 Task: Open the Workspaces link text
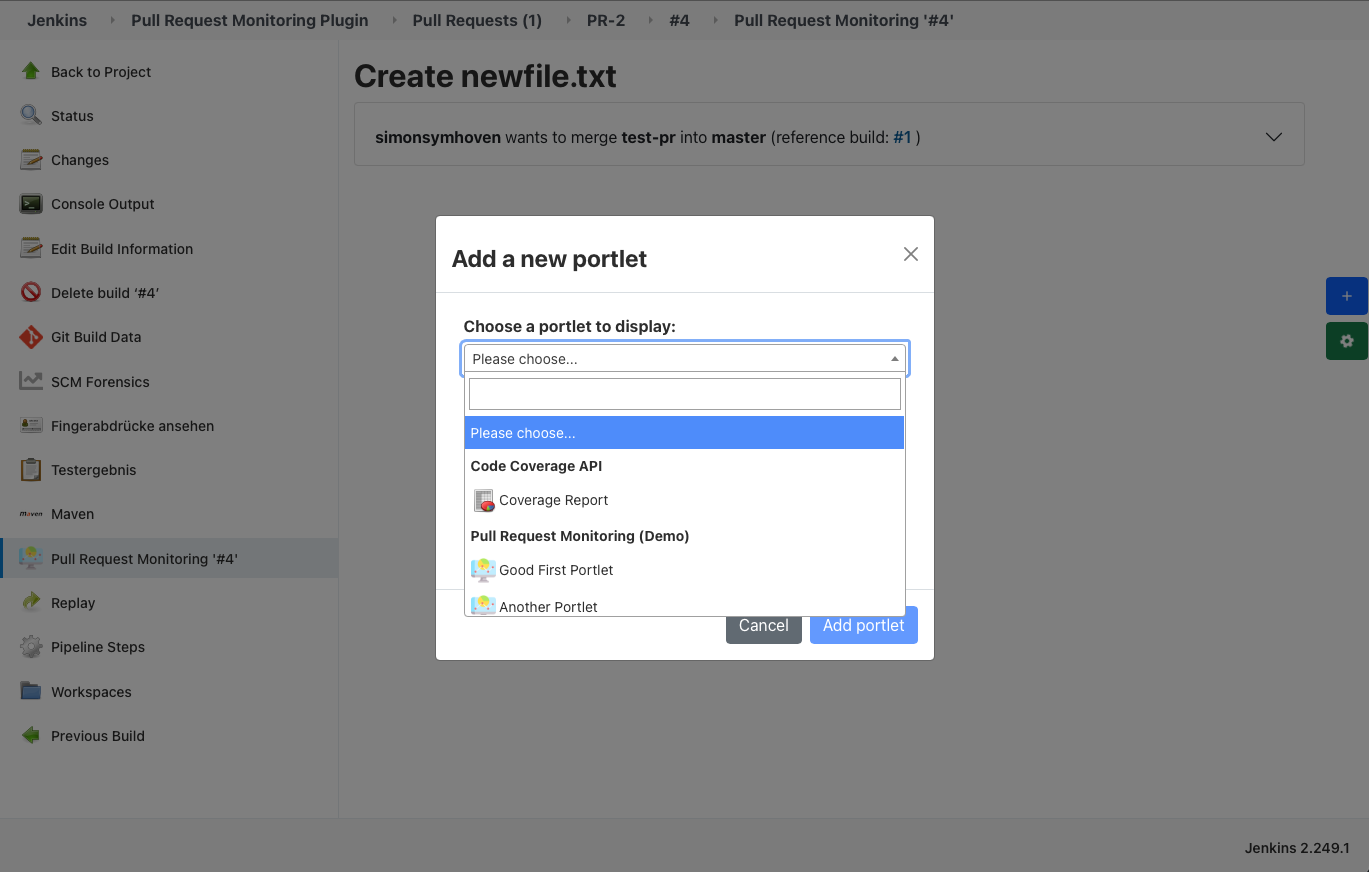click(91, 692)
